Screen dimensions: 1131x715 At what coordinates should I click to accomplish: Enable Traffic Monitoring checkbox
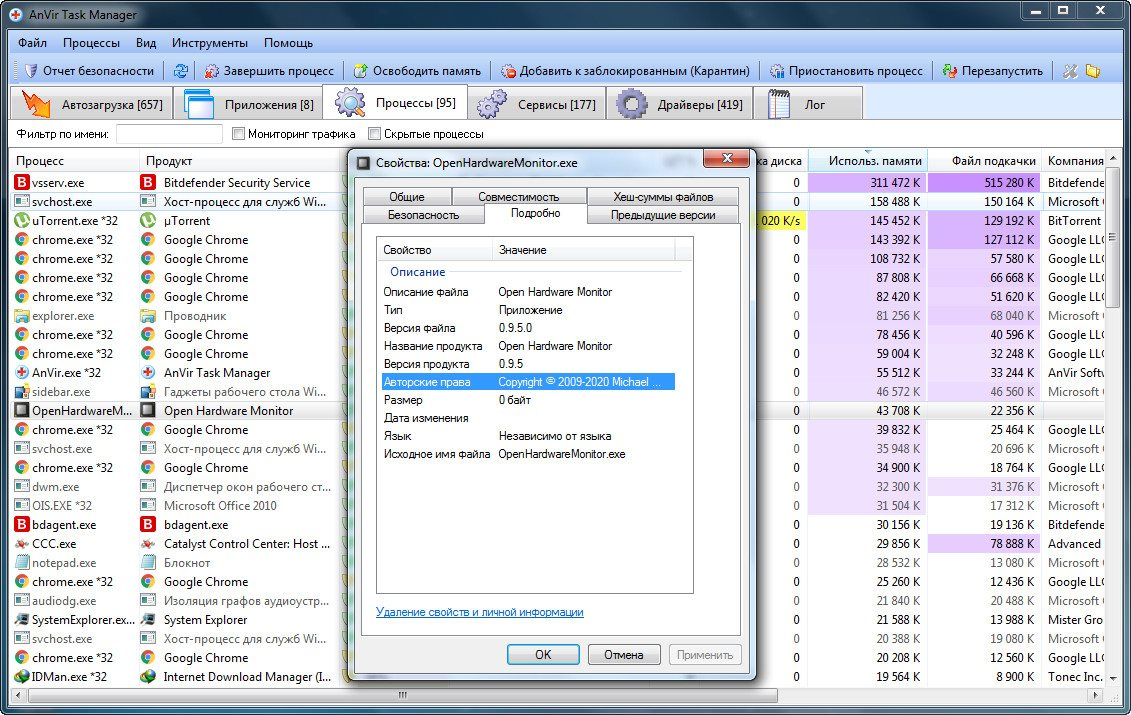click(x=238, y=133)
